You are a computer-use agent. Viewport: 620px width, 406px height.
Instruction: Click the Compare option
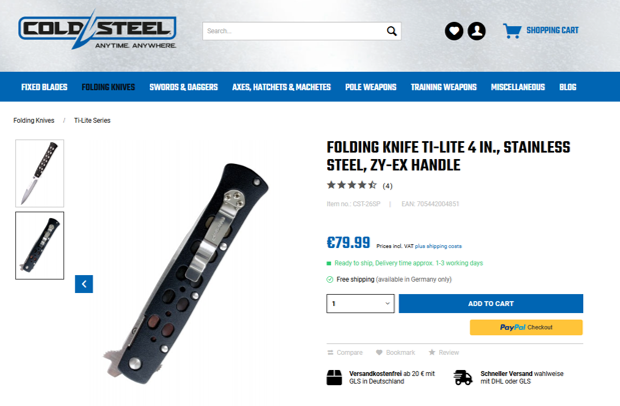coord(345,352)
